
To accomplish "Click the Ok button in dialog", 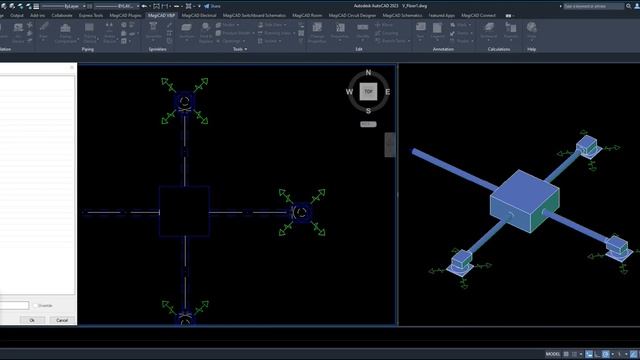I will click(32, 320).
